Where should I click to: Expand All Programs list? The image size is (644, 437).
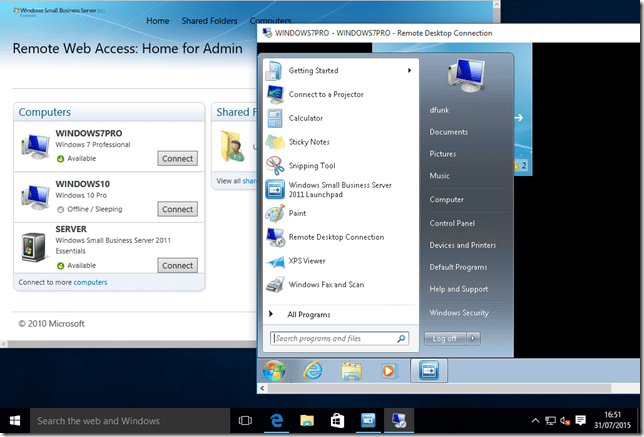[x=309, y=314]
